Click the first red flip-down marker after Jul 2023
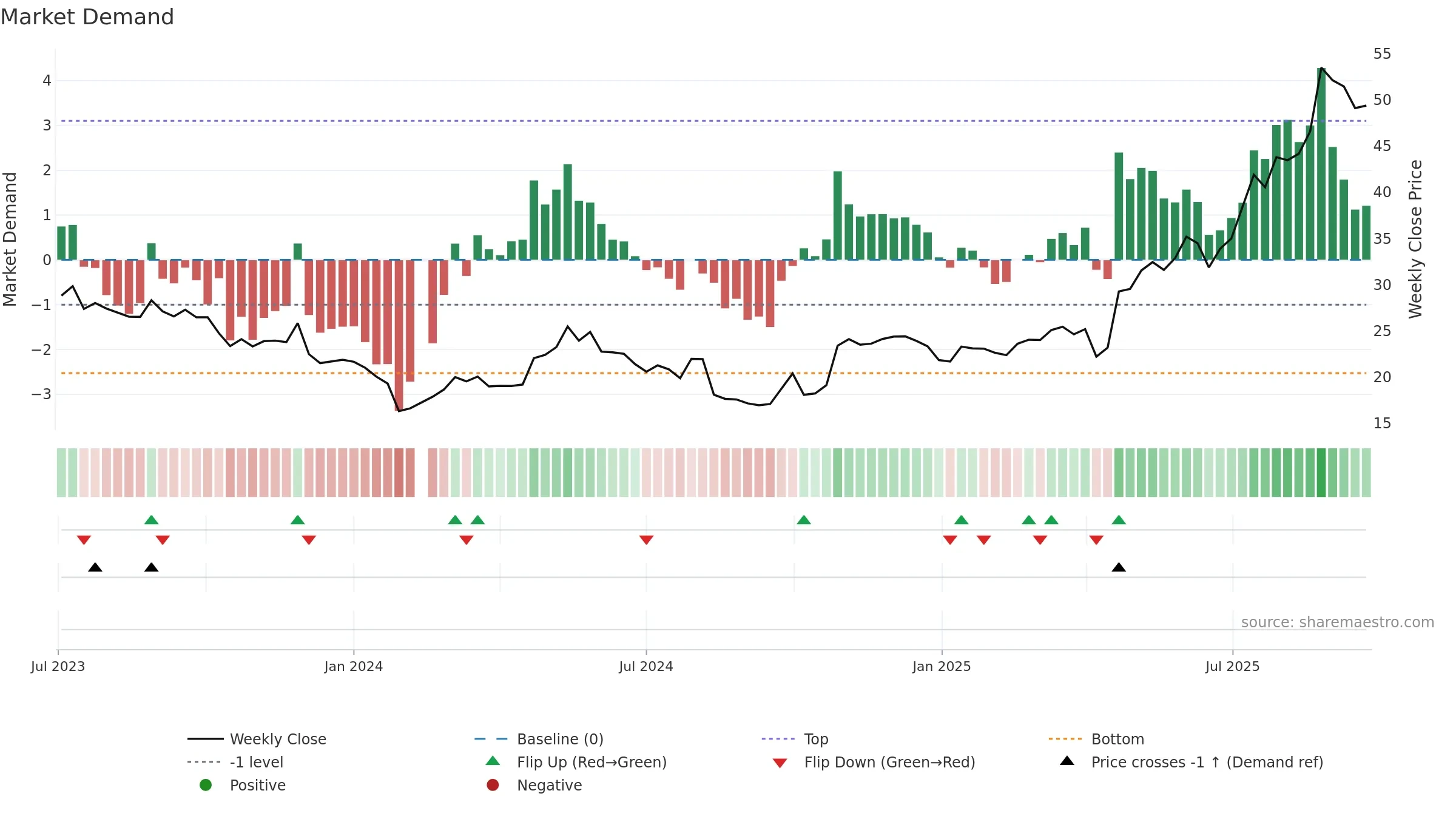This screenshot has width=1456, height=819. click(x=84, y=540)
